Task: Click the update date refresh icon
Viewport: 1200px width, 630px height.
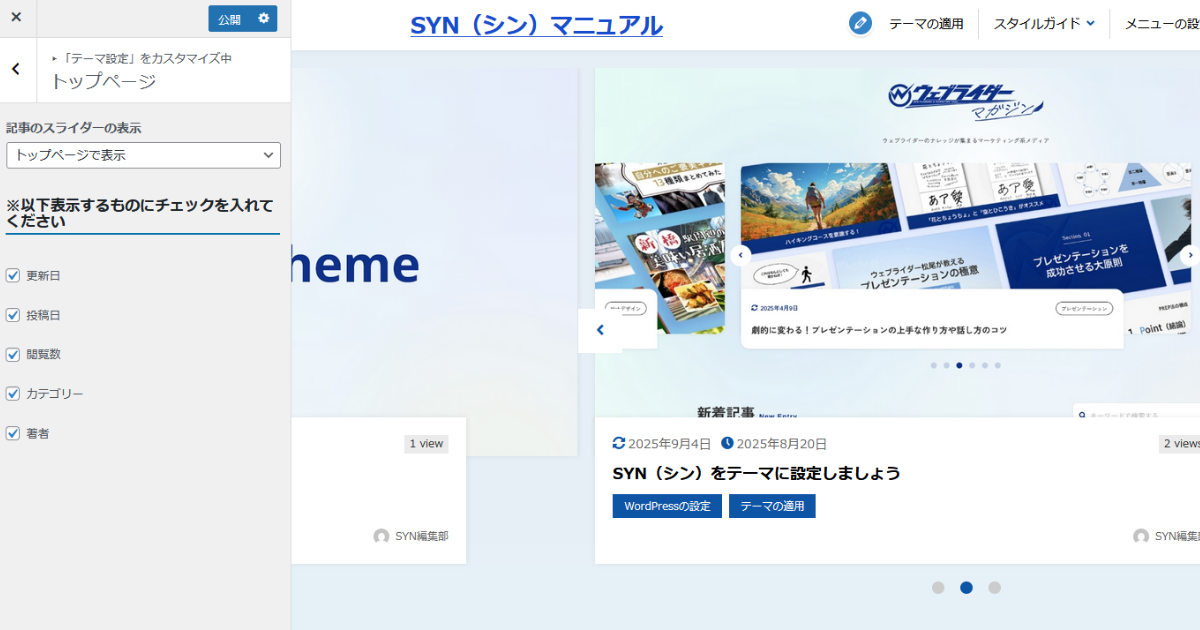Action: (x=619, y=443)
